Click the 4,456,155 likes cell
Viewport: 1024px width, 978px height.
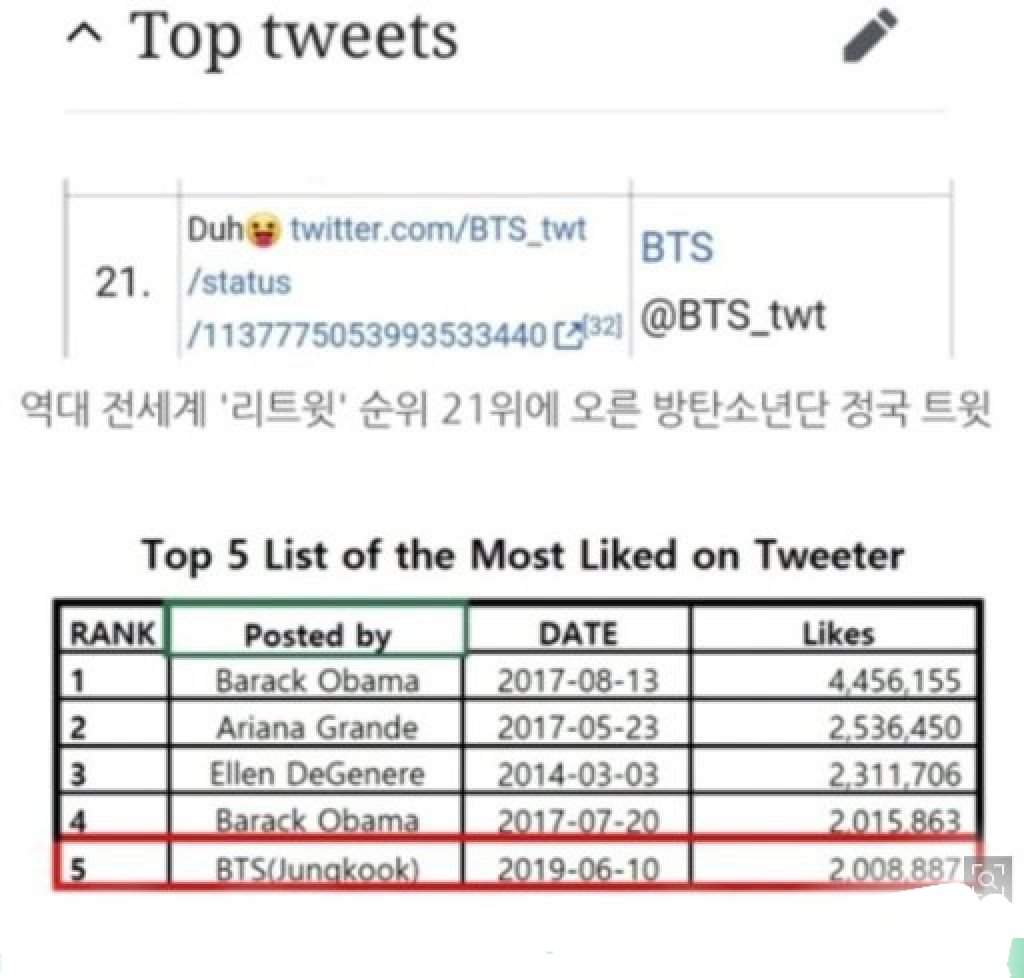click(835, 679)
